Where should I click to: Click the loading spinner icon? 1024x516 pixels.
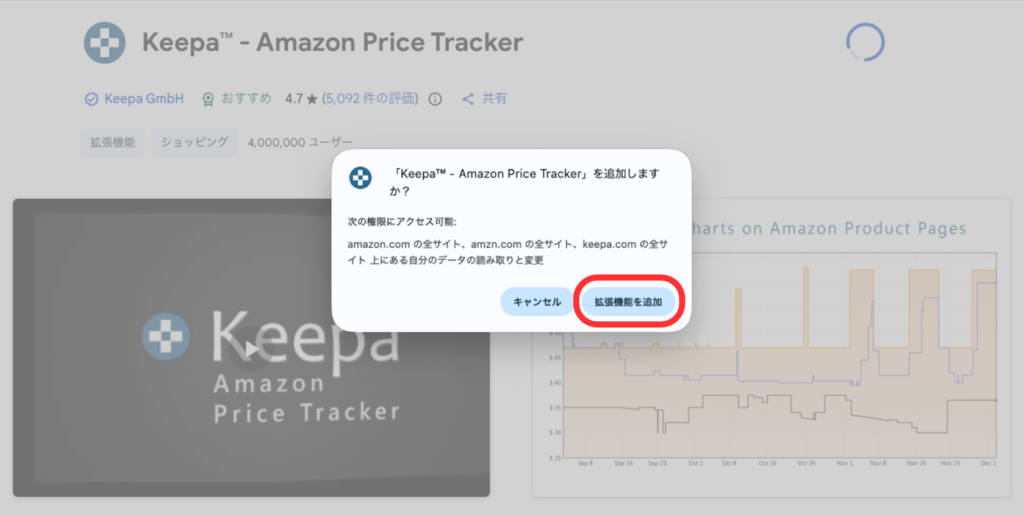(865, 42)
